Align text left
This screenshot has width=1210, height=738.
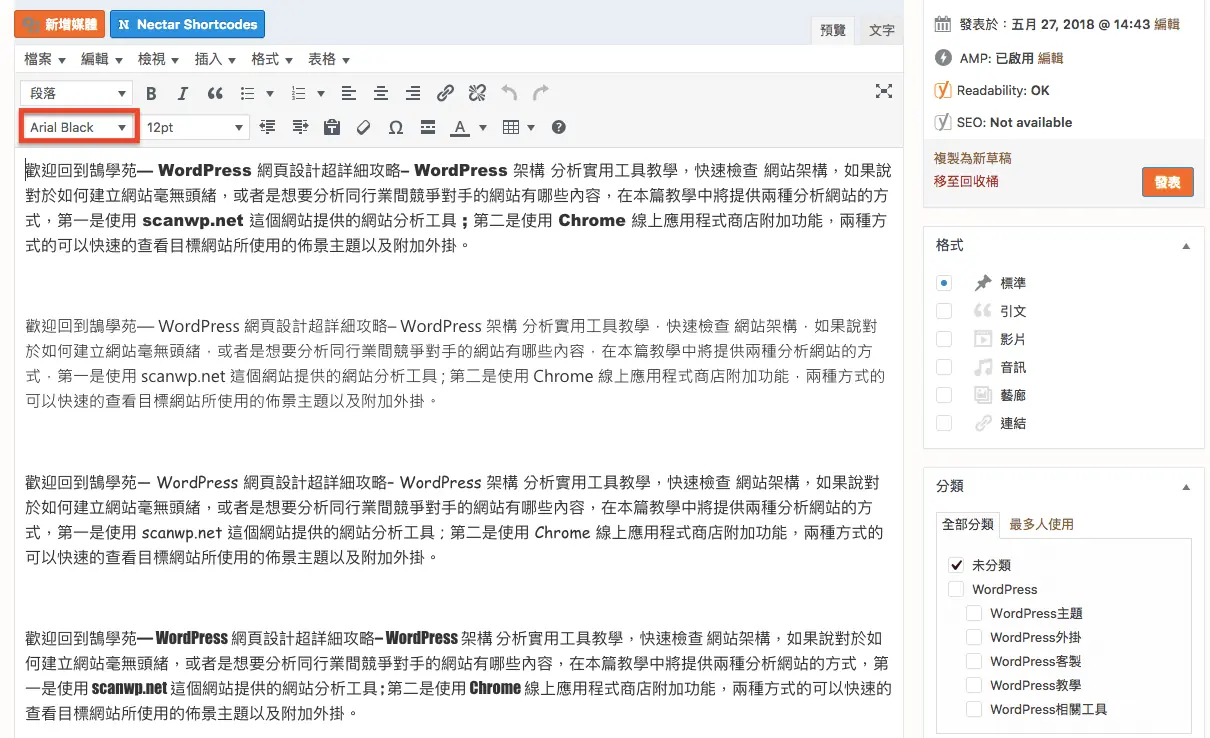tap(348, 93)
